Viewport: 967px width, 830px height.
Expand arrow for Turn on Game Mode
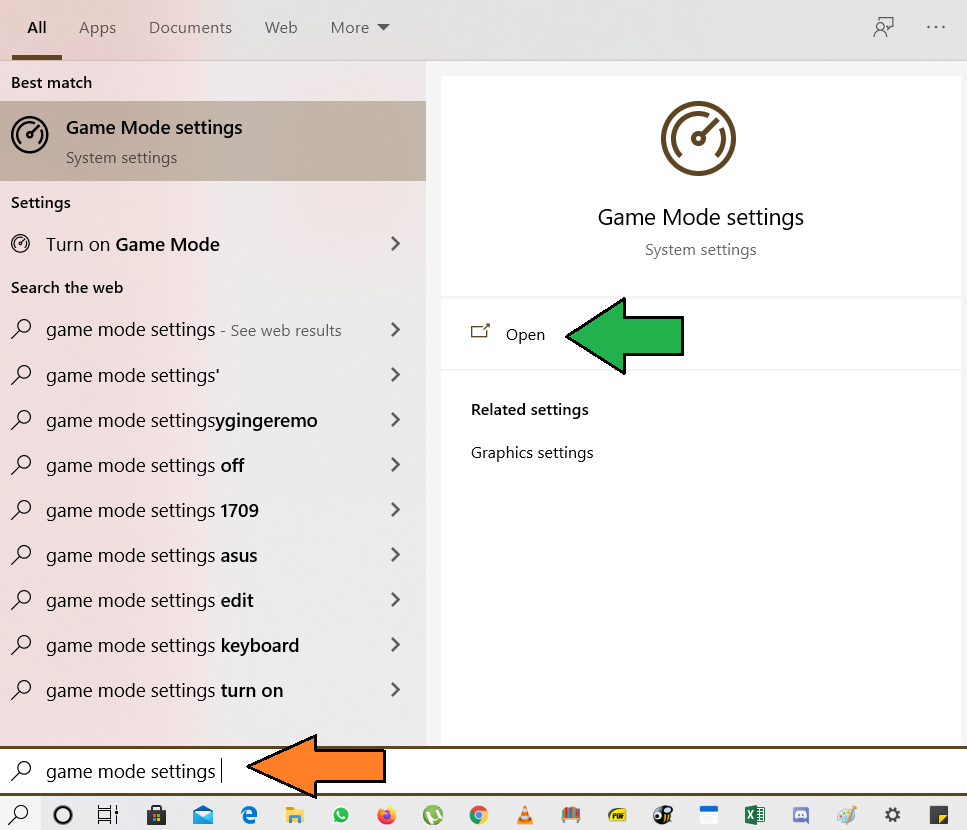coord(395,244)
